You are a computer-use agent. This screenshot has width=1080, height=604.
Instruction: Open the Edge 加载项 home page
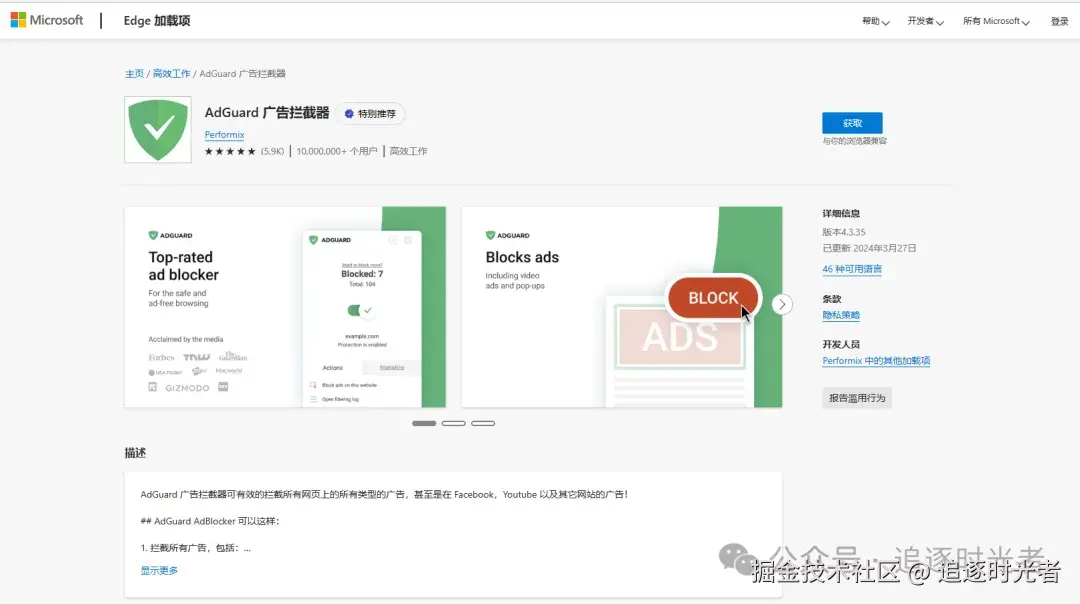click(x=155, y=19)
